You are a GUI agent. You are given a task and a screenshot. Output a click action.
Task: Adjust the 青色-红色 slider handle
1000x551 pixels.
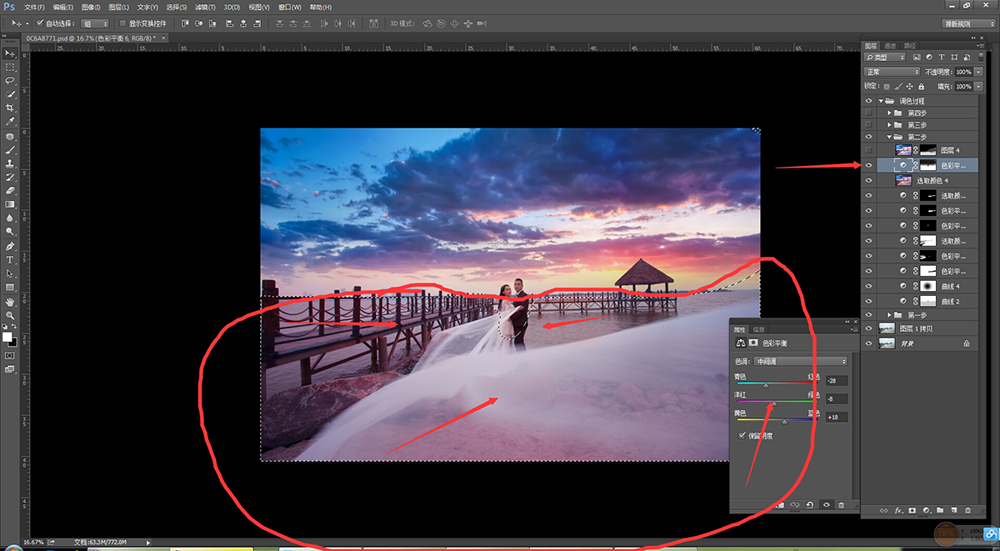[766, 385]
